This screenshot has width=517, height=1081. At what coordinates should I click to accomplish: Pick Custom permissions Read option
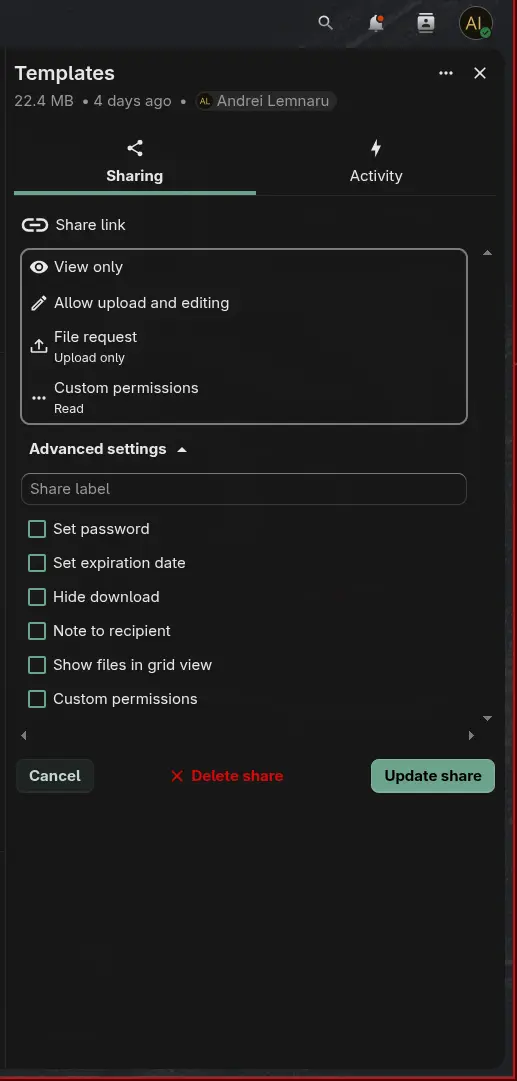coord(244,397)
